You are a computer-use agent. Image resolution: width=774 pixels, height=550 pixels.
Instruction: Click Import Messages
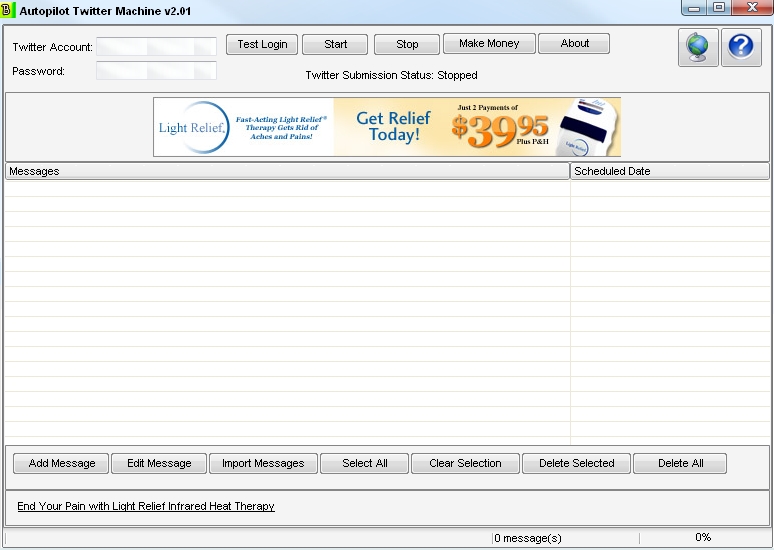[x=263, y=463]
